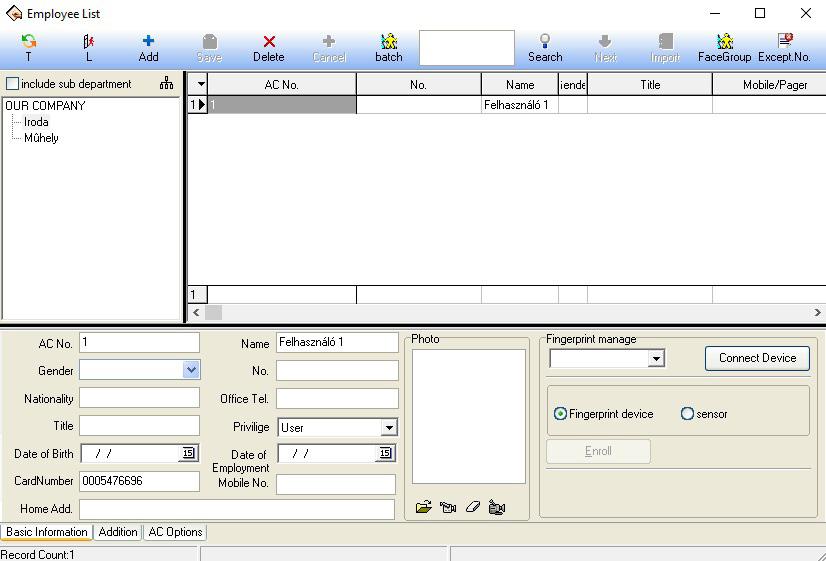Click the No. column header

(x=419, y=84)
